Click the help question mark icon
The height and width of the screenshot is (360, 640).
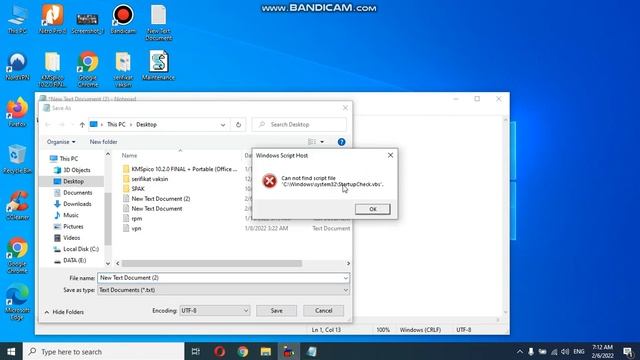(342, 142)
